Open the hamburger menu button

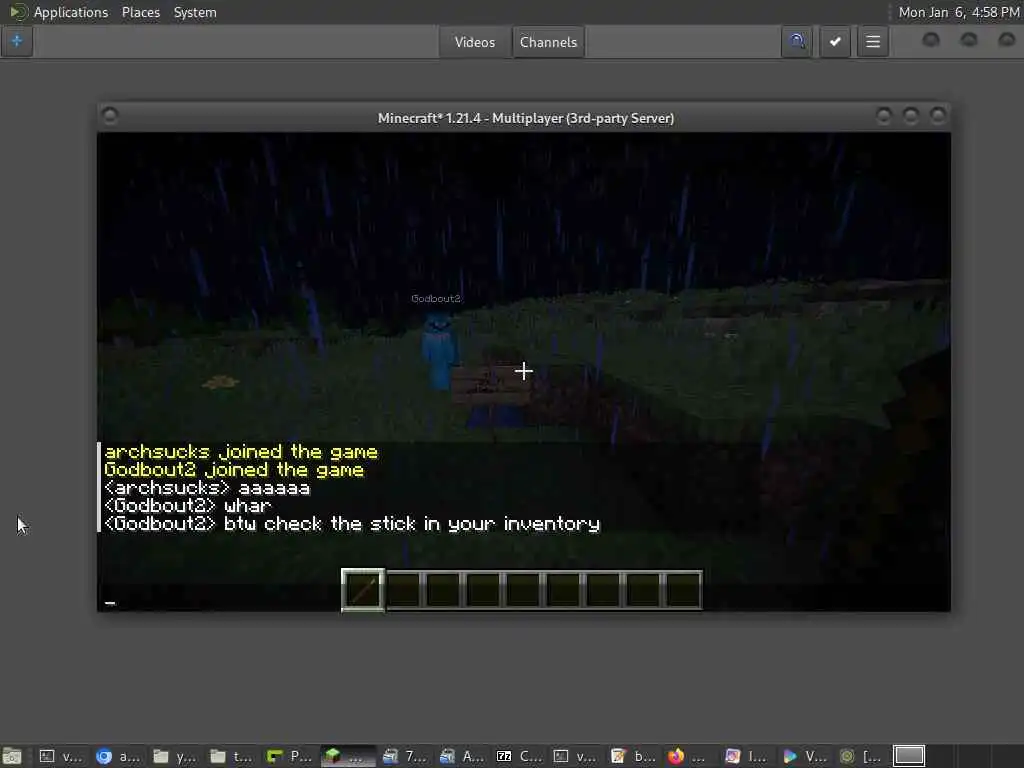point(873,42)
